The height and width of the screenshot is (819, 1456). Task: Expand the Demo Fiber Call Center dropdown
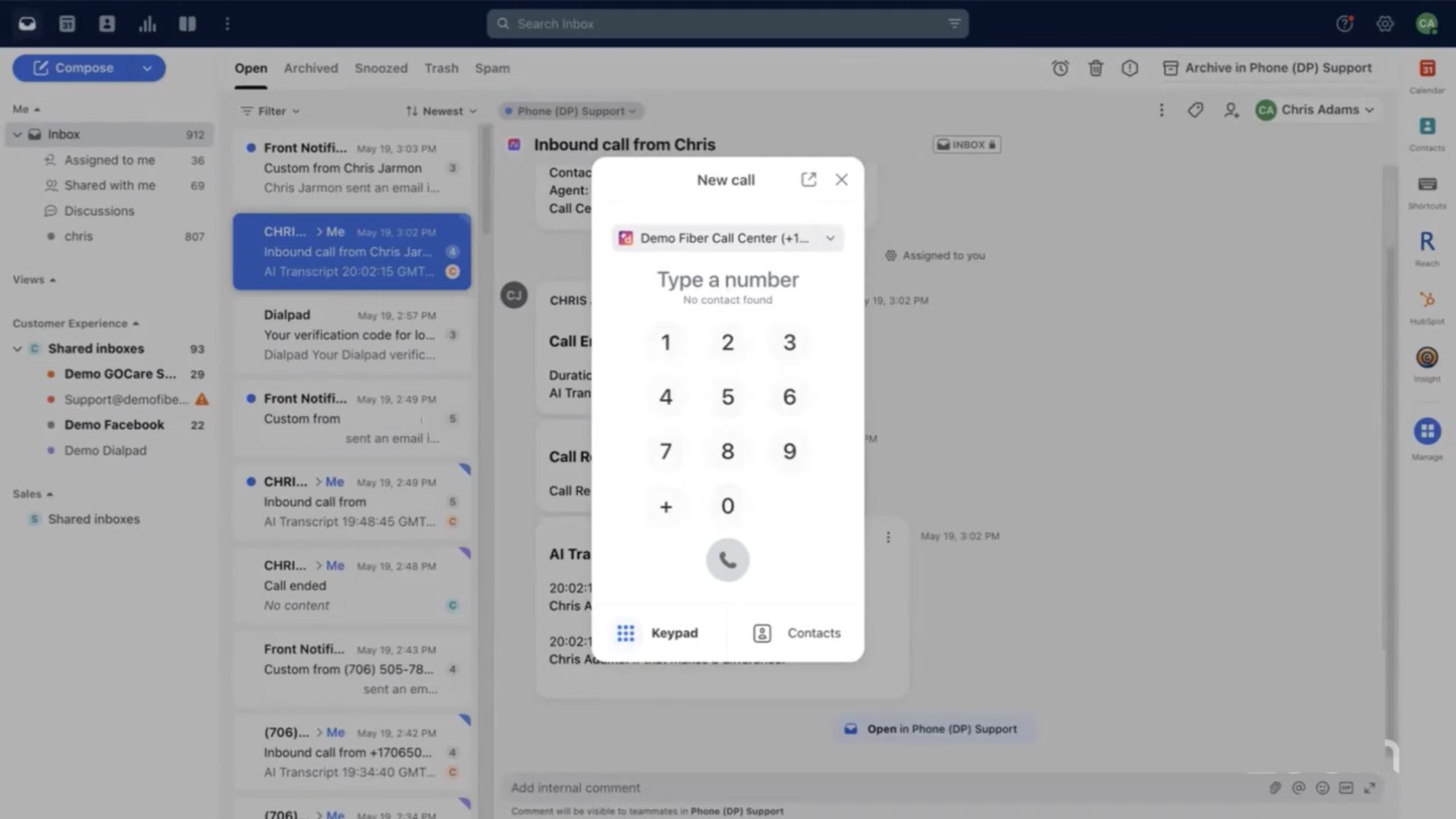point(727,238)
